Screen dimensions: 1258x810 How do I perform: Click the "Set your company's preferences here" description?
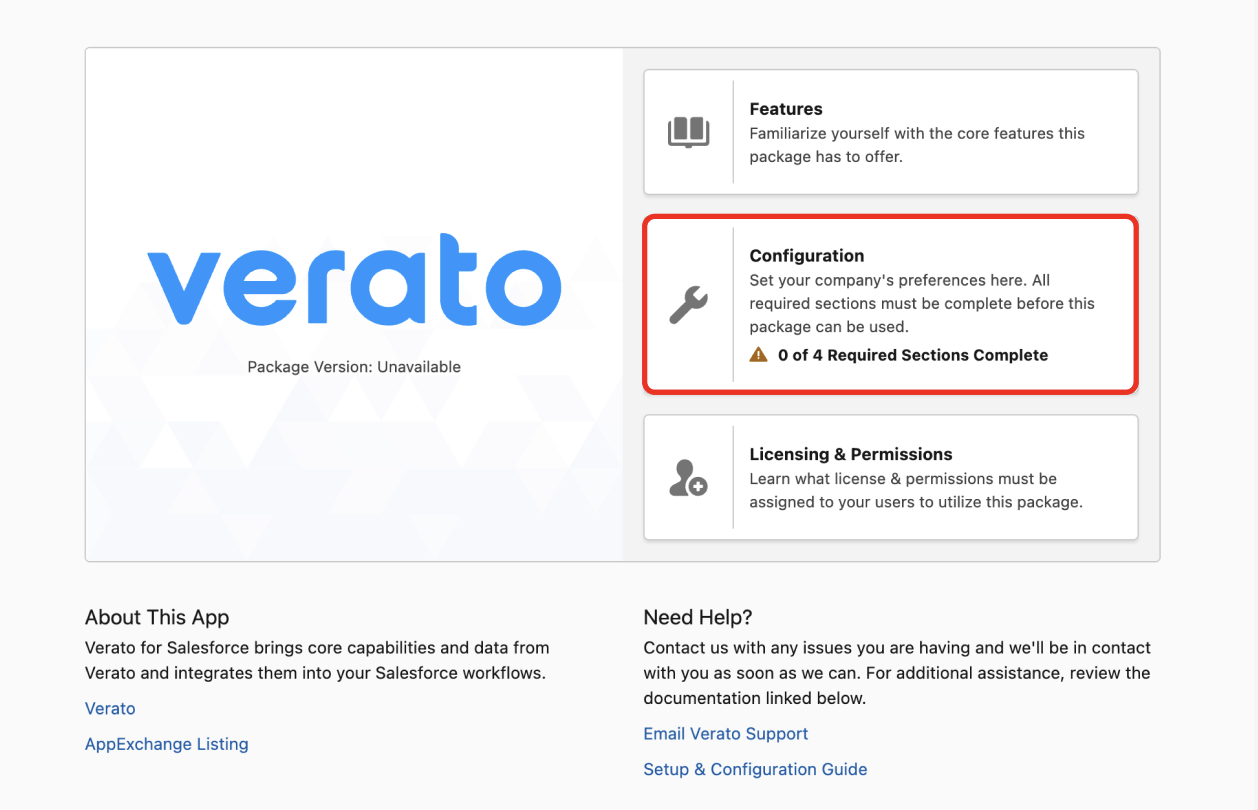pos(922,303)
